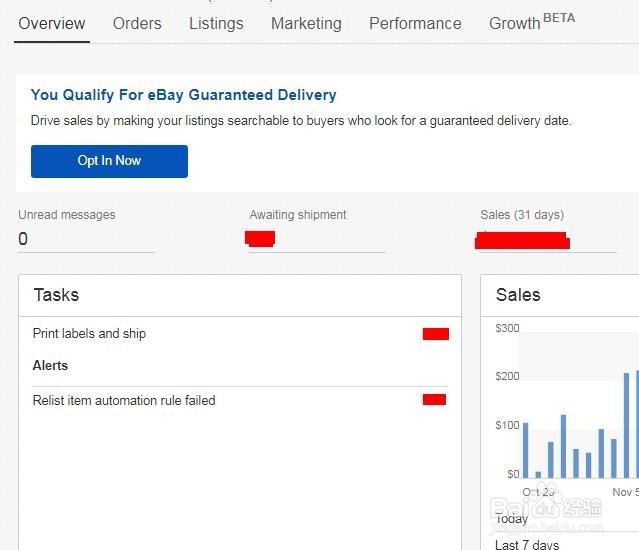Click the unread messages count 0
Image resolution: width=639 pixels, height=550 pixels.
[23, 239]
